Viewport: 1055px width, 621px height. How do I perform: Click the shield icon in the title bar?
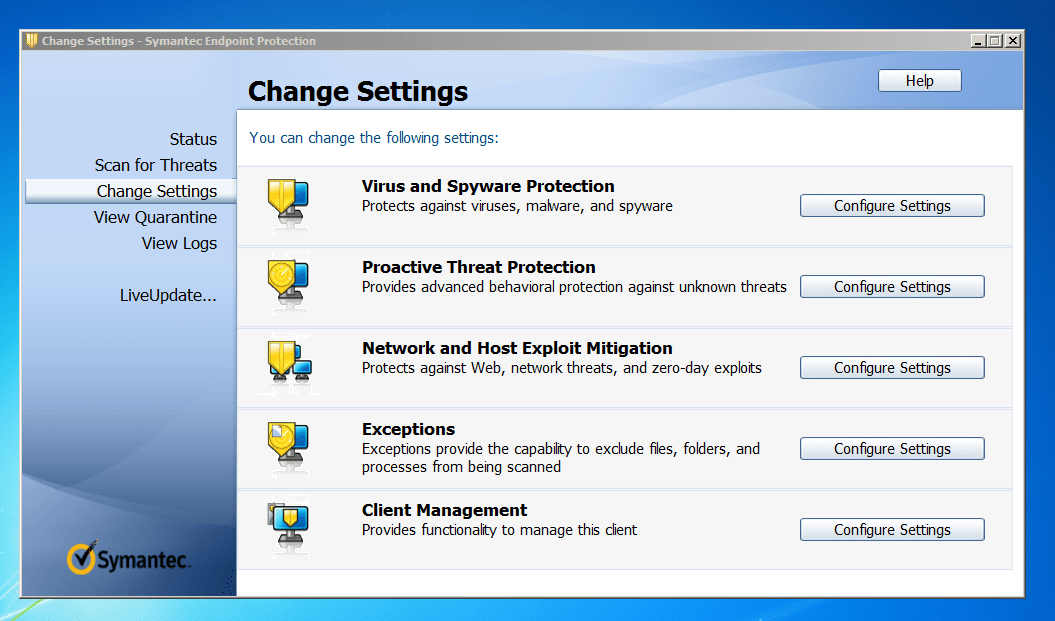[x=32, y=41]
